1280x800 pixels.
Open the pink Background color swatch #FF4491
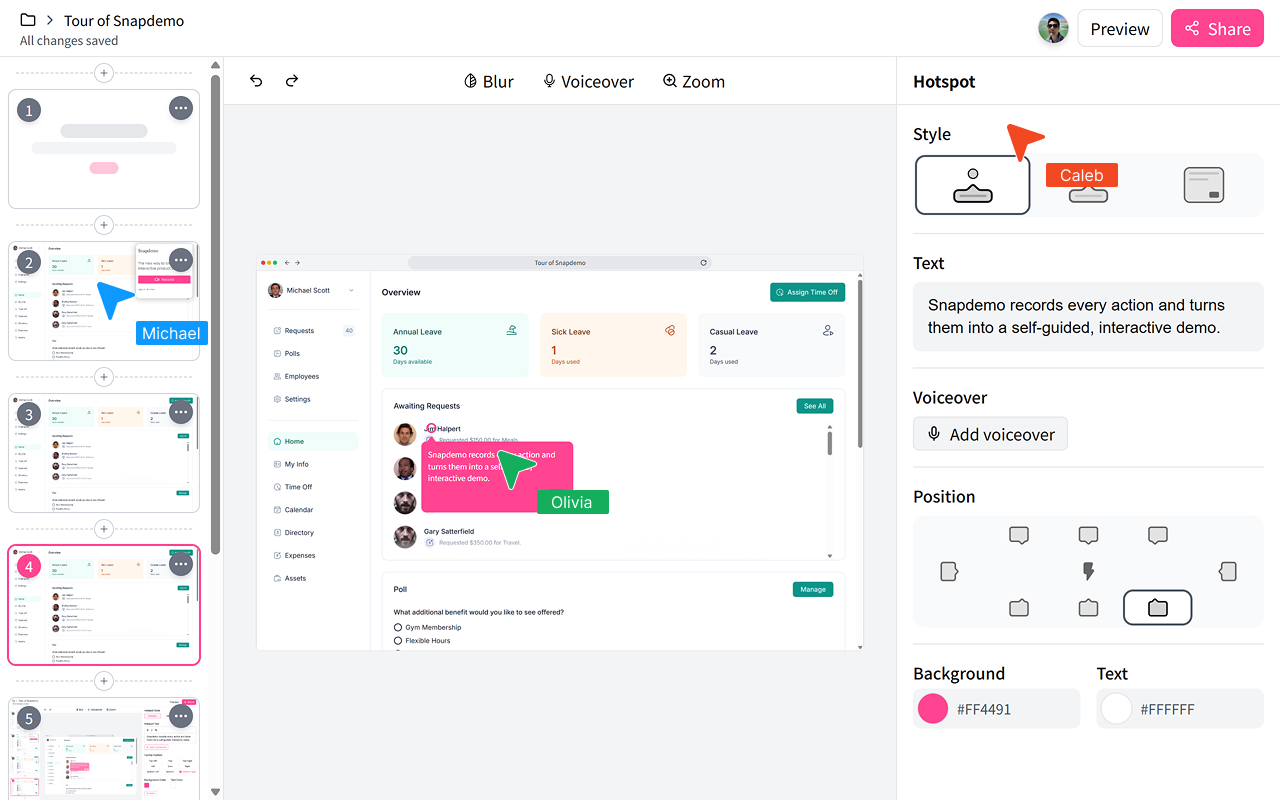(930, 708)
